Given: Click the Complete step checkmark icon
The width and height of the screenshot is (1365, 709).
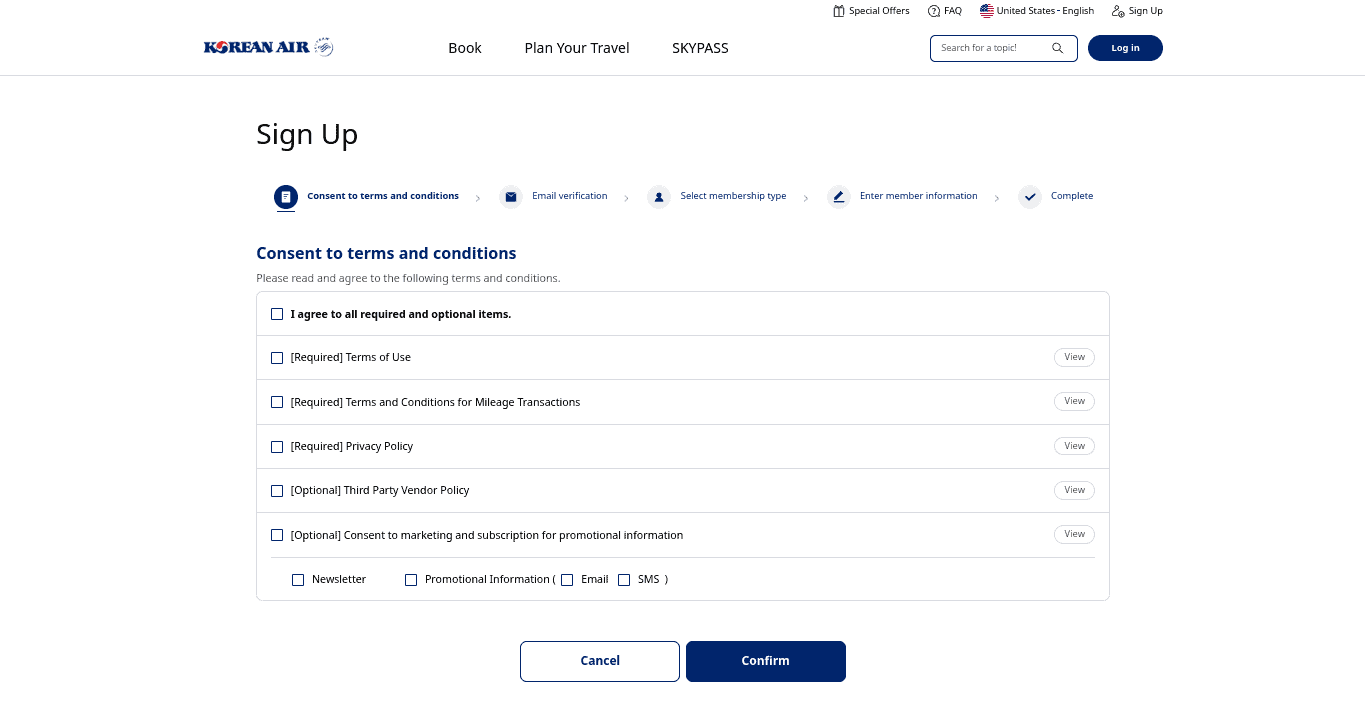Looking at the screenshot, I should click(1030, 197).
